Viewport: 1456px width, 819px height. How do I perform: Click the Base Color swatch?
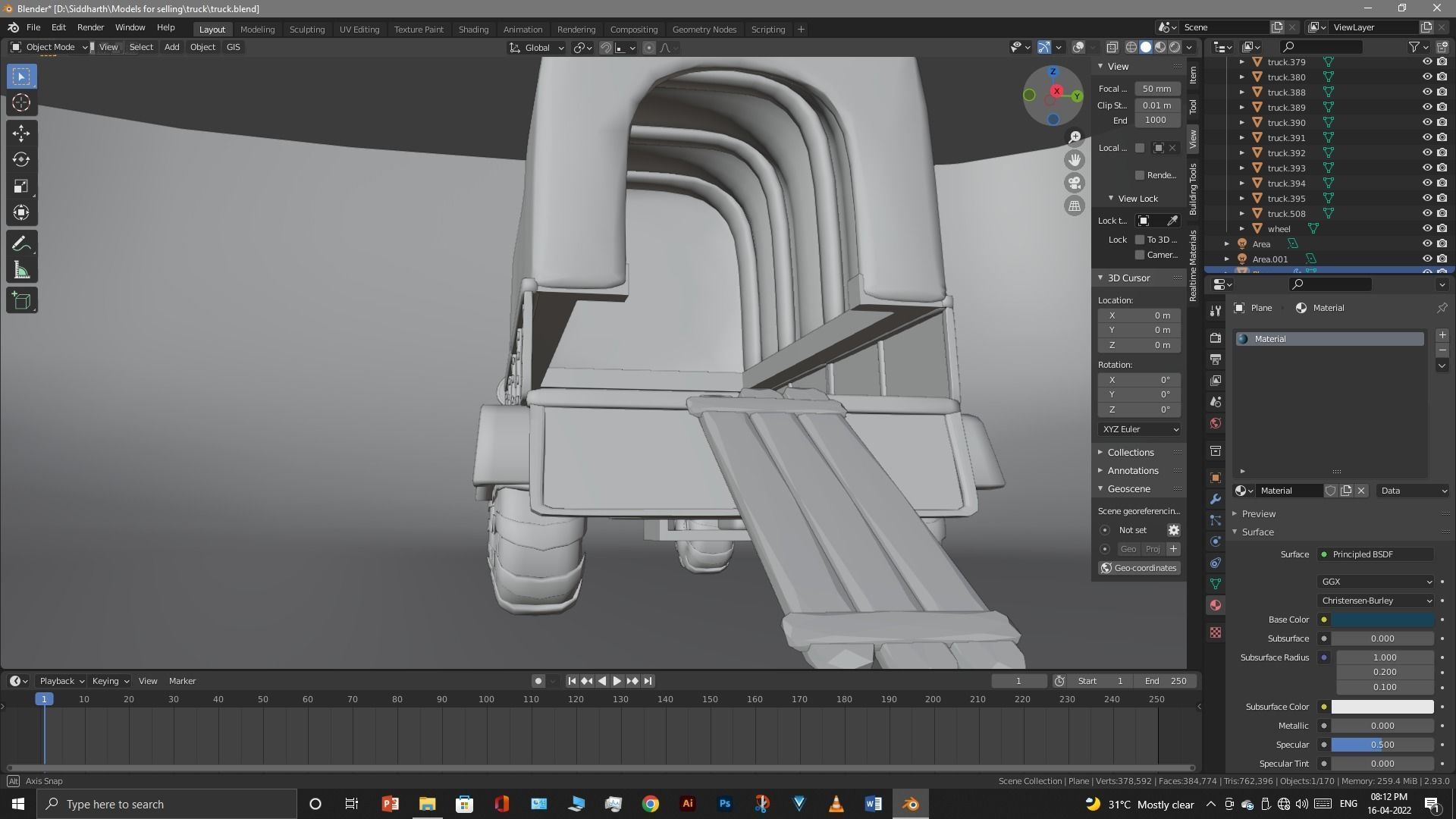click(x=1382, y=620)
